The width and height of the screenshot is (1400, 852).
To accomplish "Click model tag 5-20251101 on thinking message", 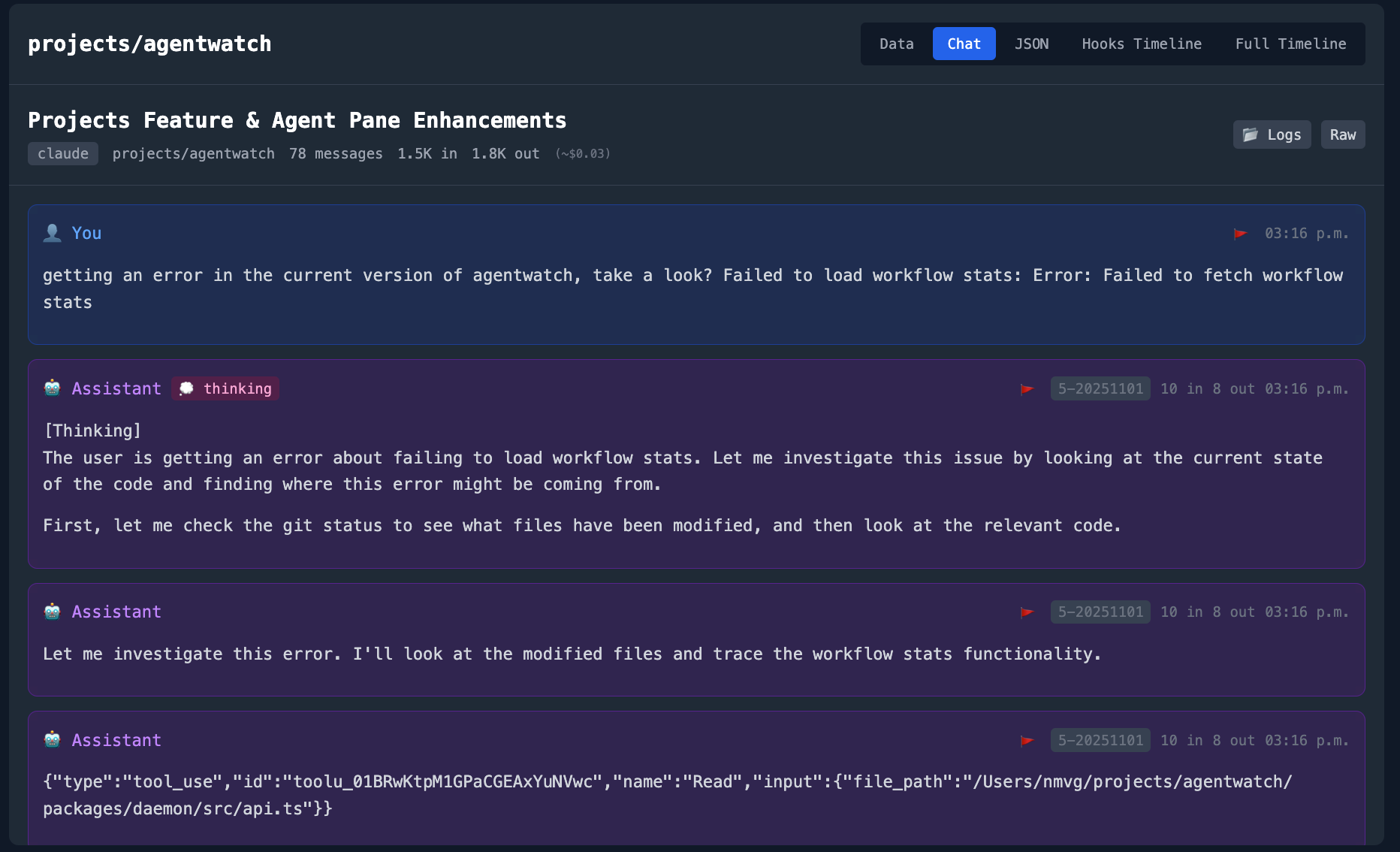I will point(1100,388).
